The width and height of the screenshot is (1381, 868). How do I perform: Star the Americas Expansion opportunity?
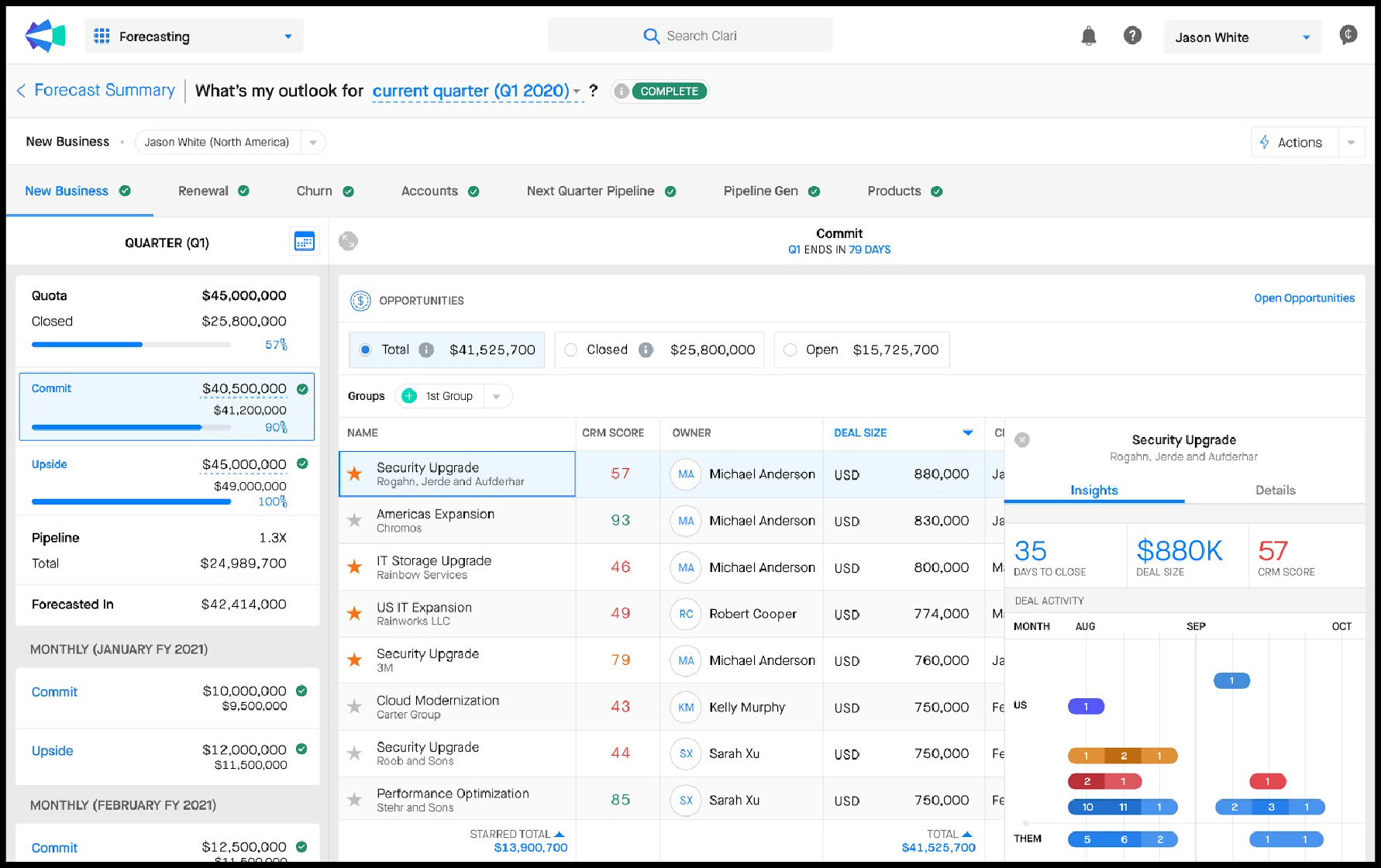tap(355, 520)
